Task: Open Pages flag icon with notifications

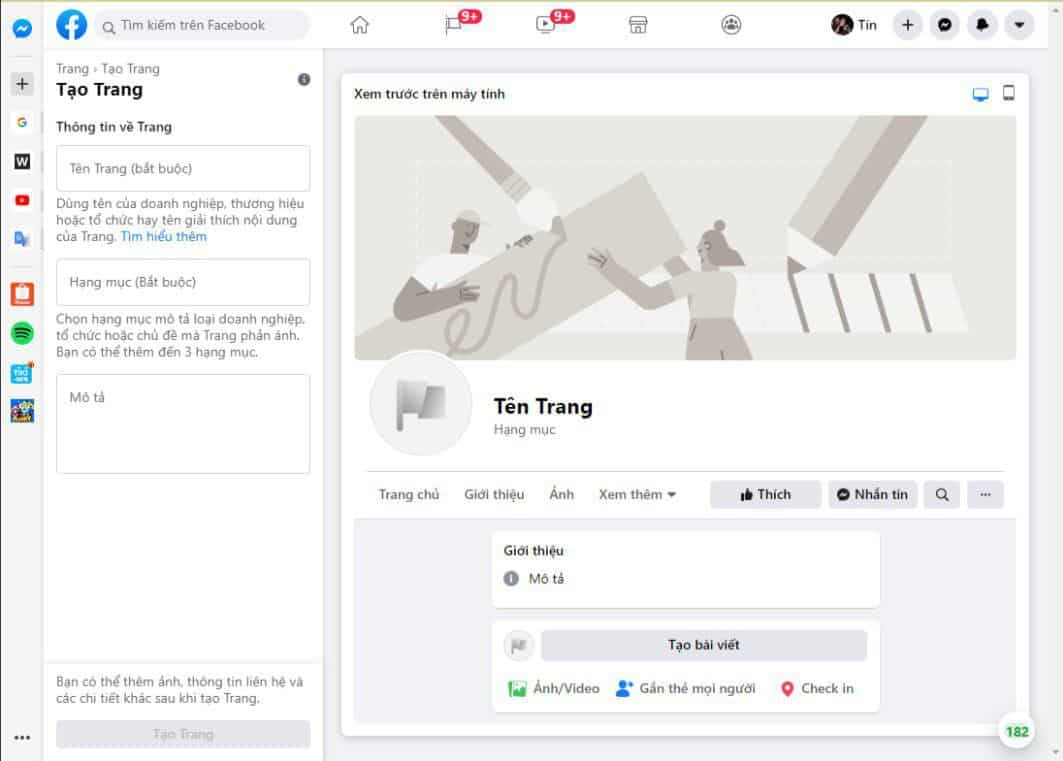Action: coord(455,25)
